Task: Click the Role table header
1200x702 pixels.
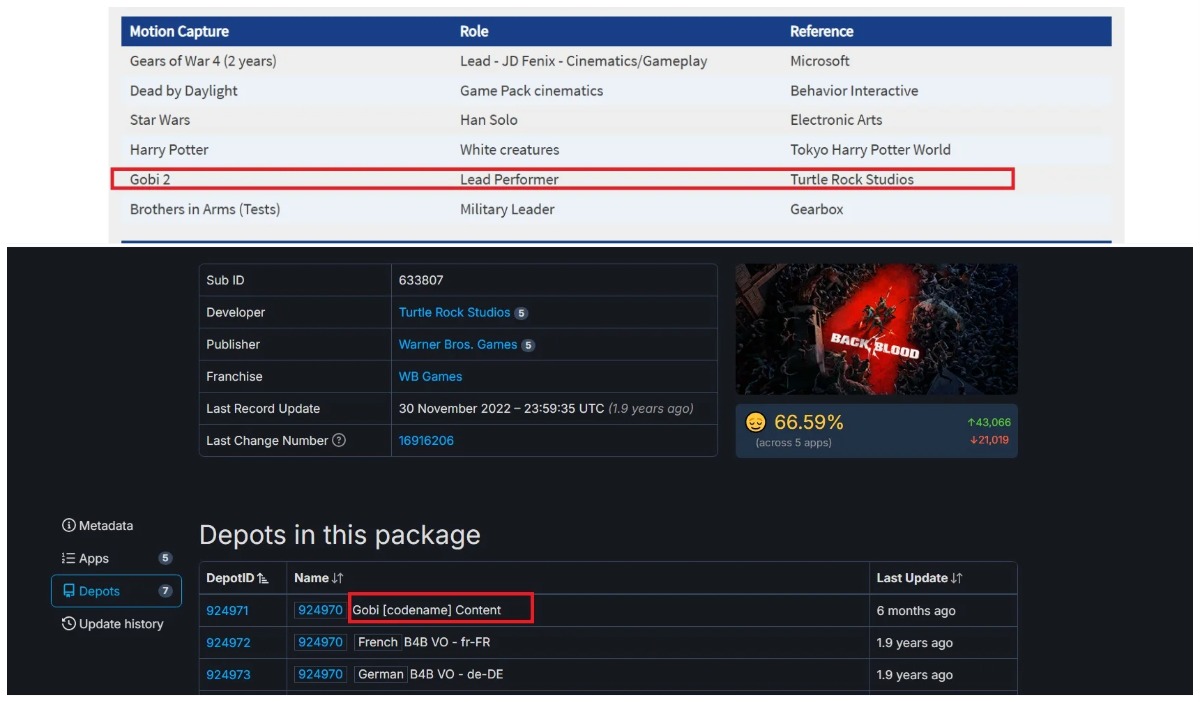Action: click(474, 31)
